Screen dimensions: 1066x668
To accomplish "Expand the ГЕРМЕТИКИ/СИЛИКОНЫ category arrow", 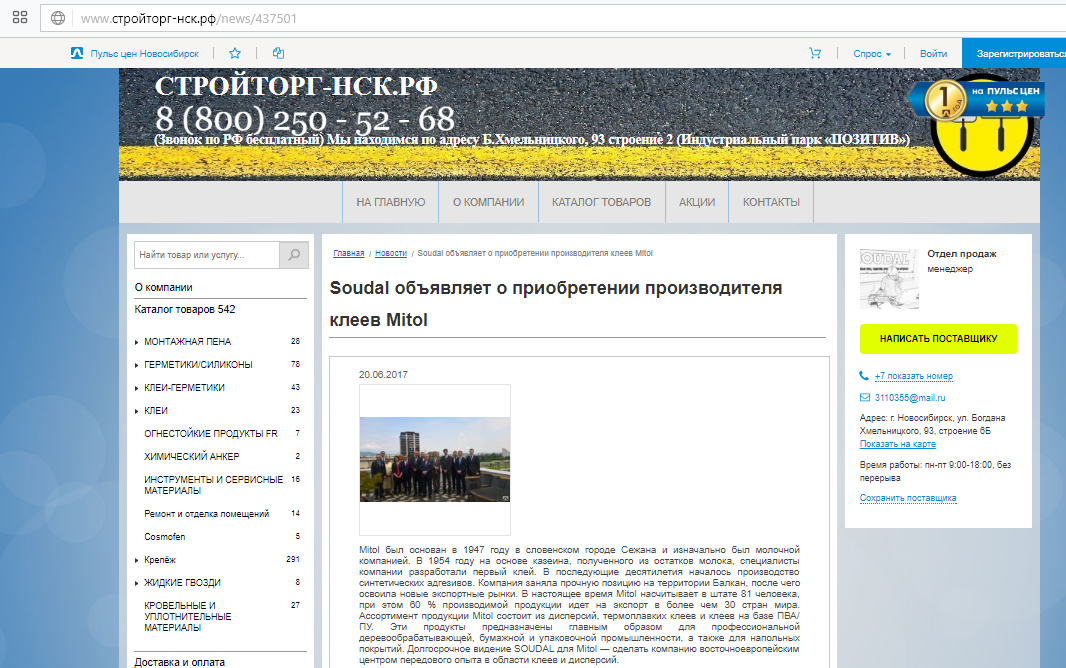I will [137, 366].
